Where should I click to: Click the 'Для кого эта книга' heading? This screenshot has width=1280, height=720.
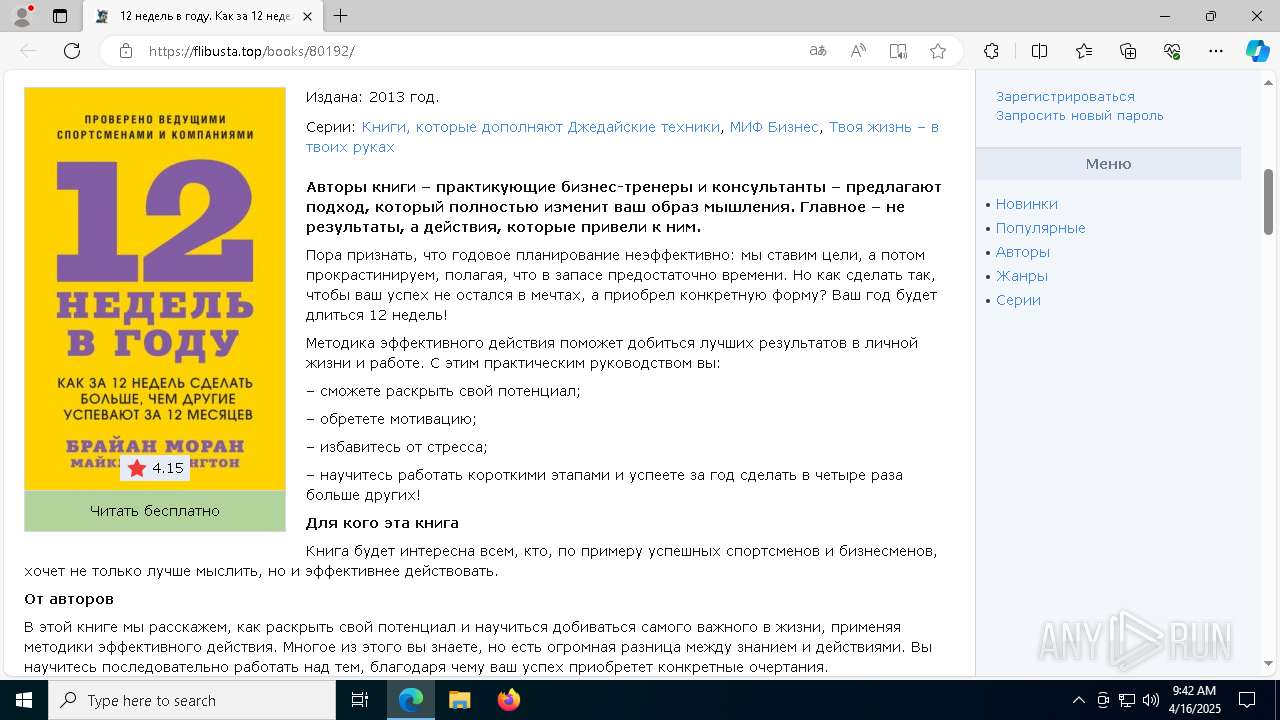382,523
